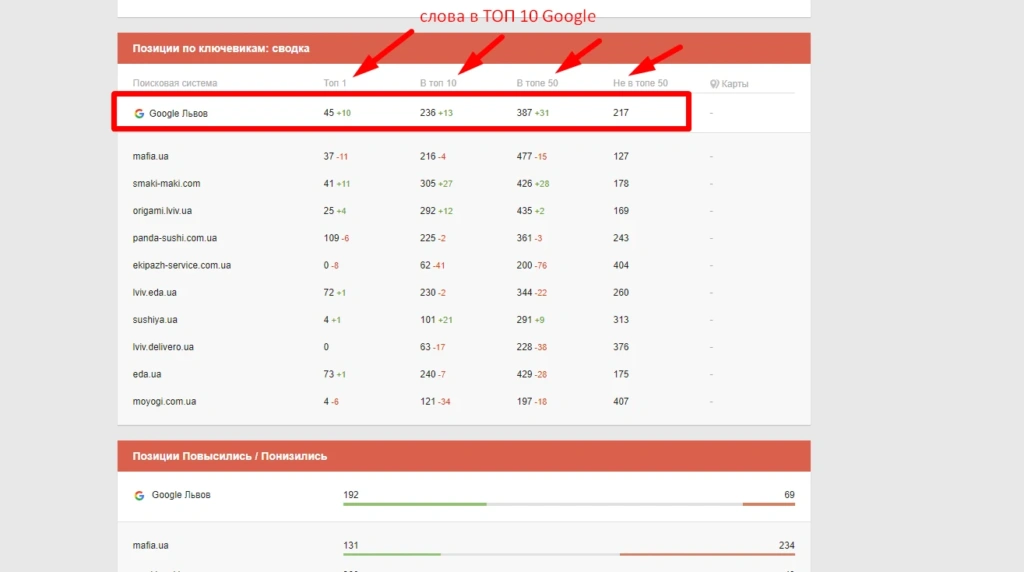The image size is (1024, 572).
Task: Click the Google Львов Top 1 value 45
Action: click(x=328, y=113)
